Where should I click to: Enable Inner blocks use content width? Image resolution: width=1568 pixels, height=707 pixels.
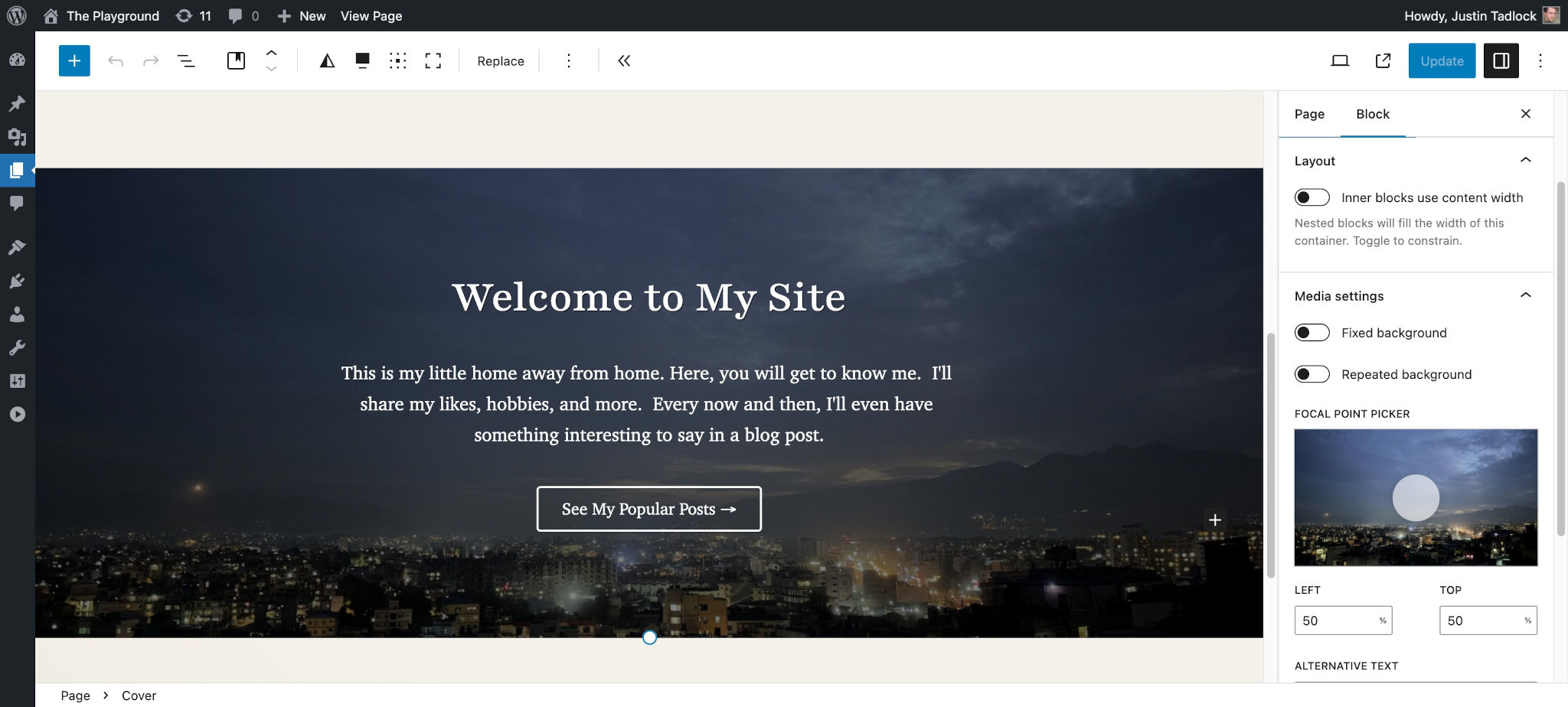(1312, 197)
